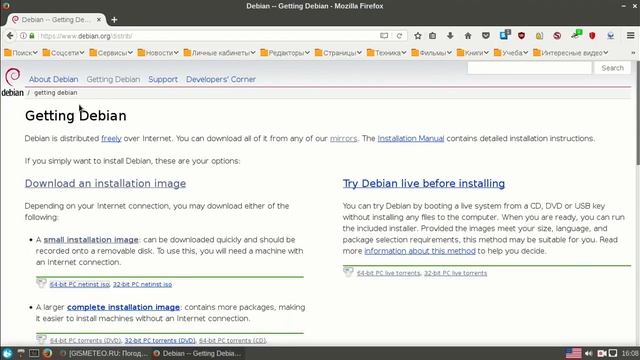
Task: Switch to GISMETEO.RU window in taskbar
Action: [103, 353]
